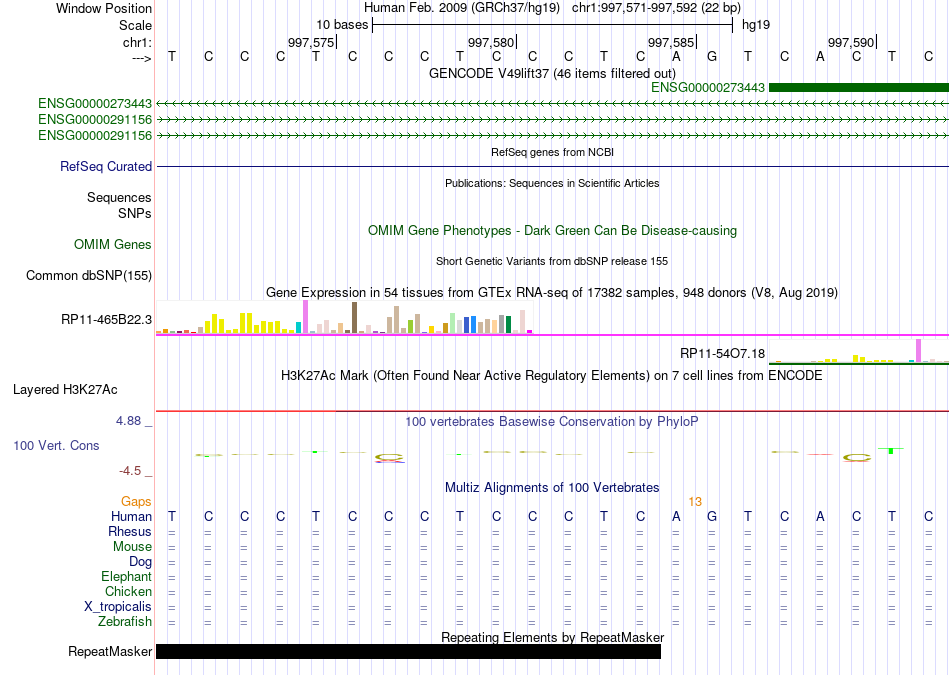
Task: Click the OMIM Genes track label
Action: tap(113, 244)
